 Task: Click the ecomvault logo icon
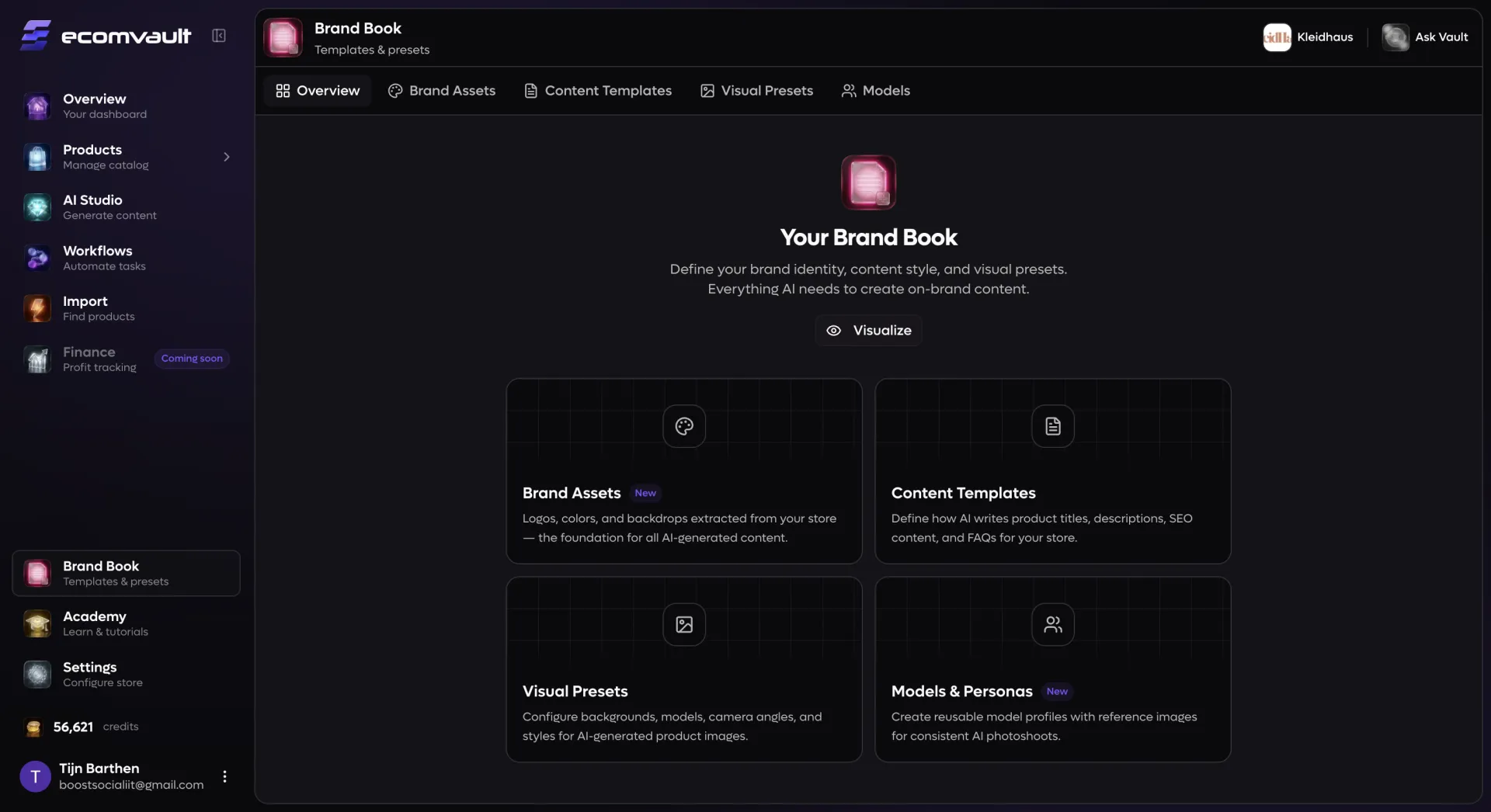(36, 36)
